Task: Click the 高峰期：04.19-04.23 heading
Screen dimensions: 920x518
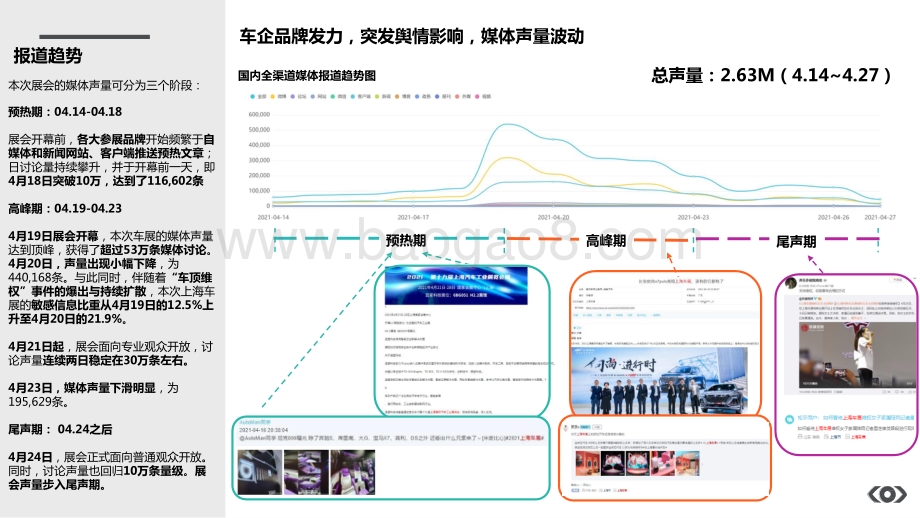Action: (65, 208)
